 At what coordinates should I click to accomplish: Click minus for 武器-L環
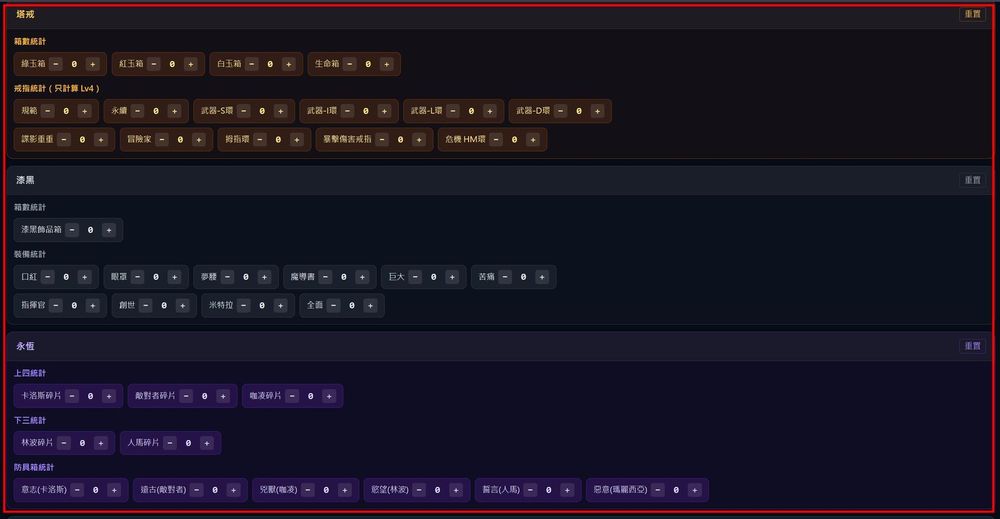(x=453, y=111)
